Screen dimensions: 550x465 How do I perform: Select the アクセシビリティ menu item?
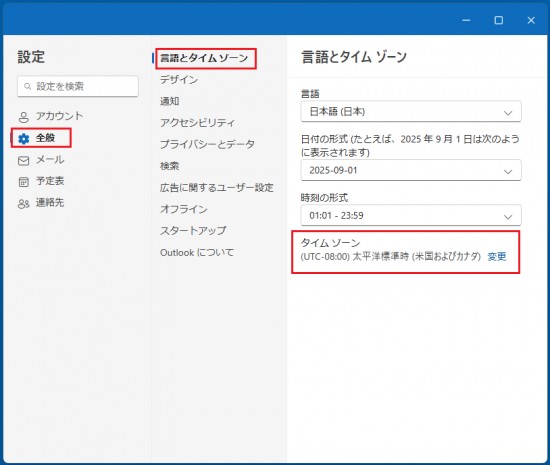click(197, 123)
